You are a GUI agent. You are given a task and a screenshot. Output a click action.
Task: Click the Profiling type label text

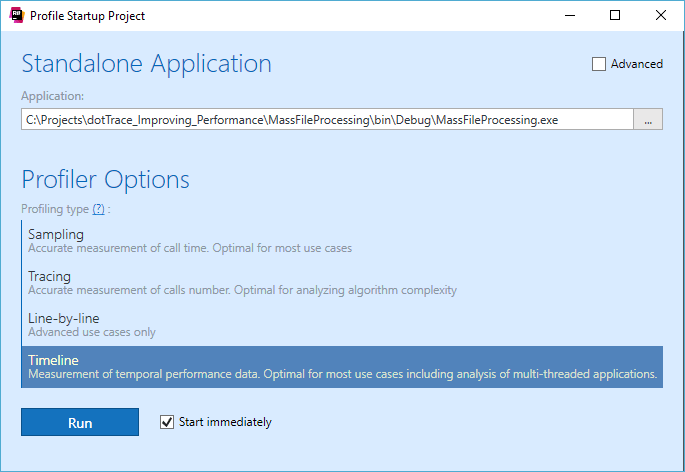[x=55, y=209]
